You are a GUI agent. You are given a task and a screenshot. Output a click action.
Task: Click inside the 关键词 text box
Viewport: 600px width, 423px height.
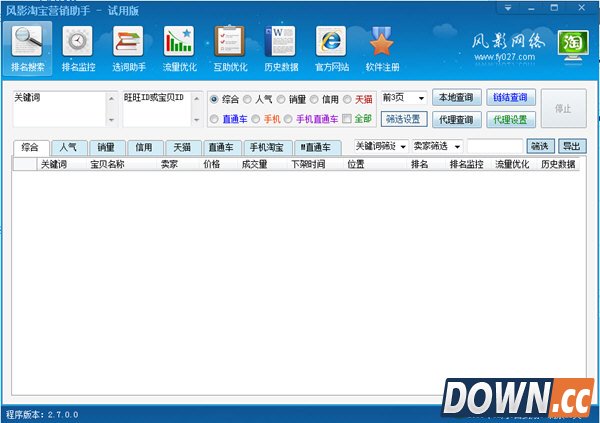59,109
